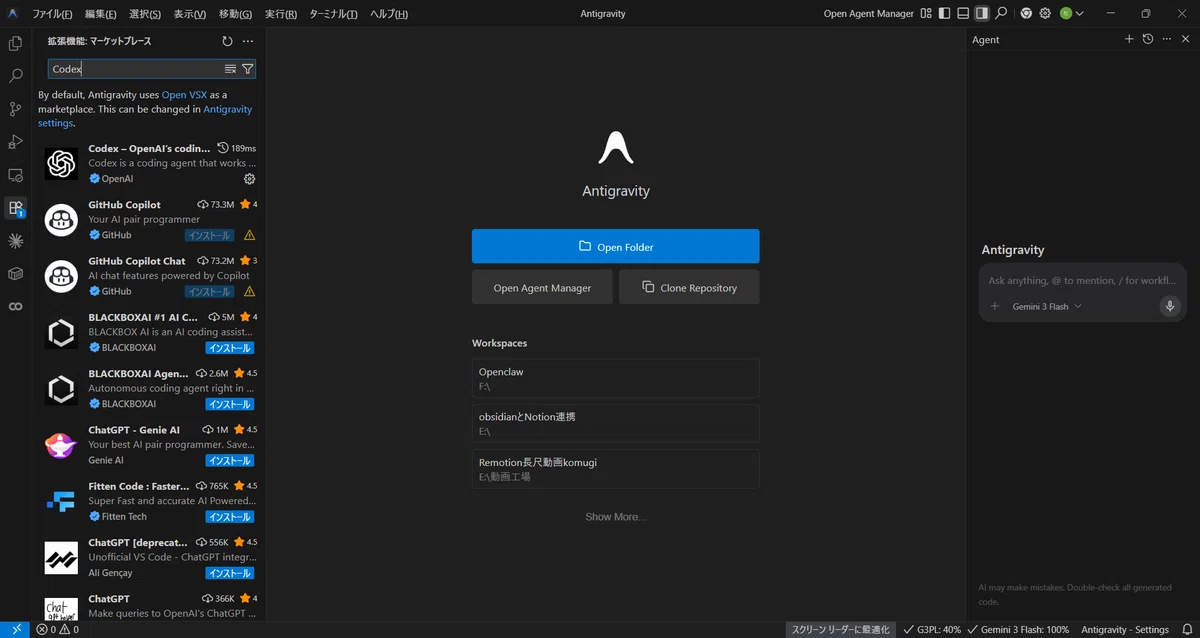The height and width of the screenshot is (638, 1200).
Task: Select the Extensions icon with badge
Action: point(15,208)
